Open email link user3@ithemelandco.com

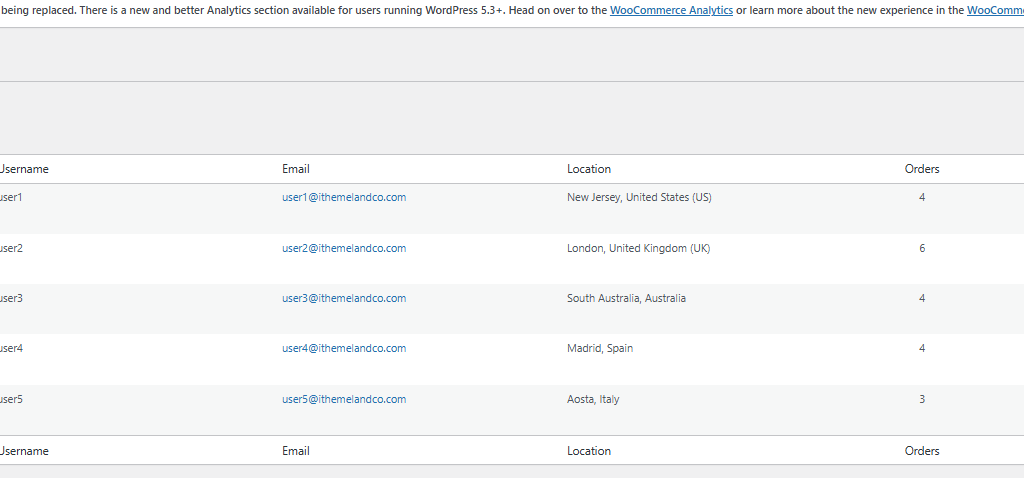[x=344, y=298]
